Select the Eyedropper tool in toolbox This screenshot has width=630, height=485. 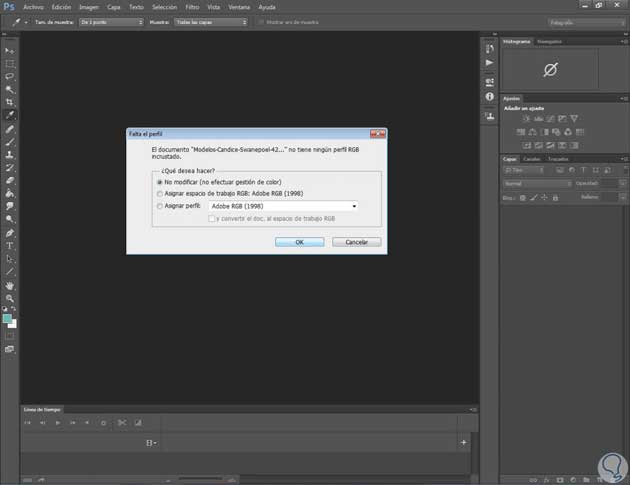10,115
